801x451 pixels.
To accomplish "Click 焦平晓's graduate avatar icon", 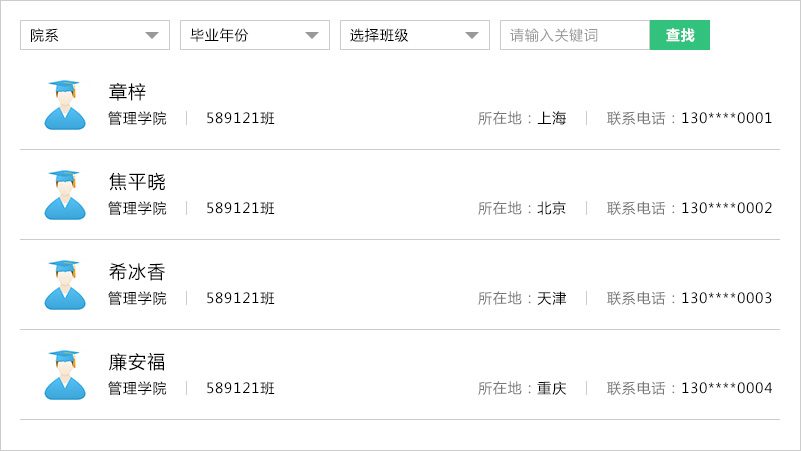I will pyautogui.click(x=65, y=195).
